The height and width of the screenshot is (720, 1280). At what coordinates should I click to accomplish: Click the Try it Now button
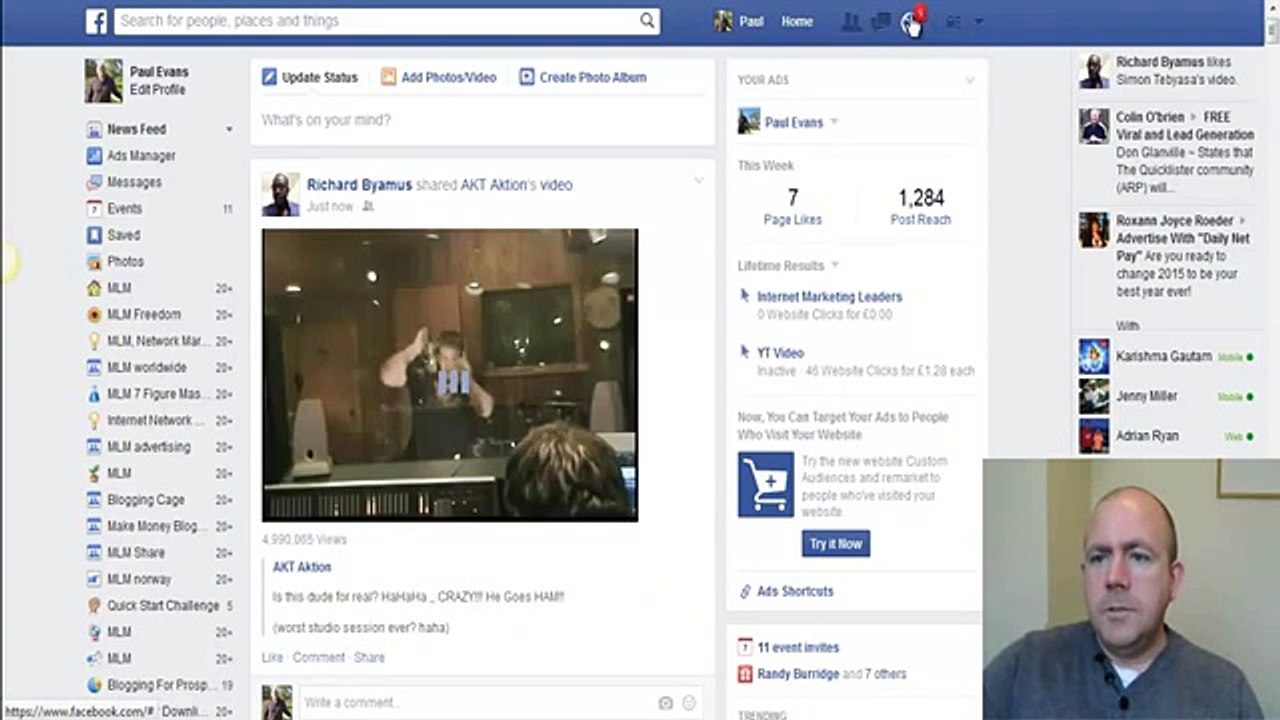pyautogui.click(x=835, y=544)
